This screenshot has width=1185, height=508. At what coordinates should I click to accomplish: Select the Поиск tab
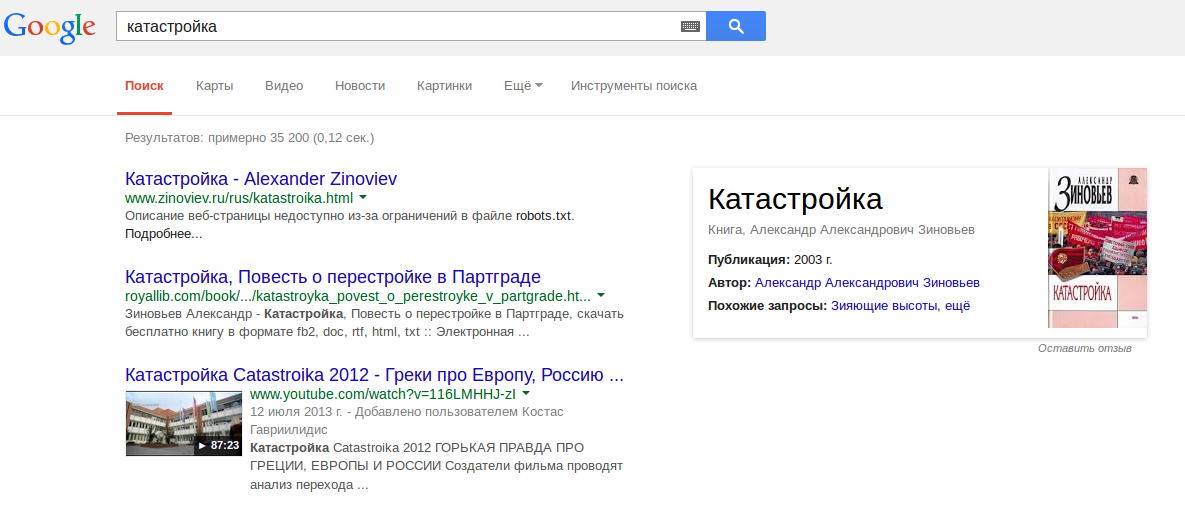click(x=144, y=85)
